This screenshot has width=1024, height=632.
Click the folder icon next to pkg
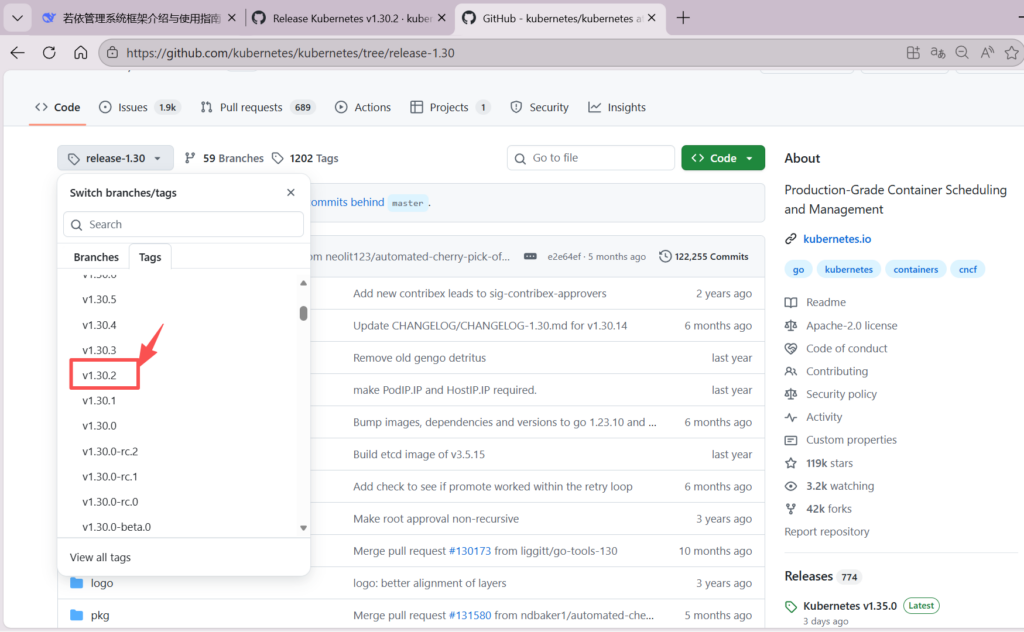(x=77, y=615)
